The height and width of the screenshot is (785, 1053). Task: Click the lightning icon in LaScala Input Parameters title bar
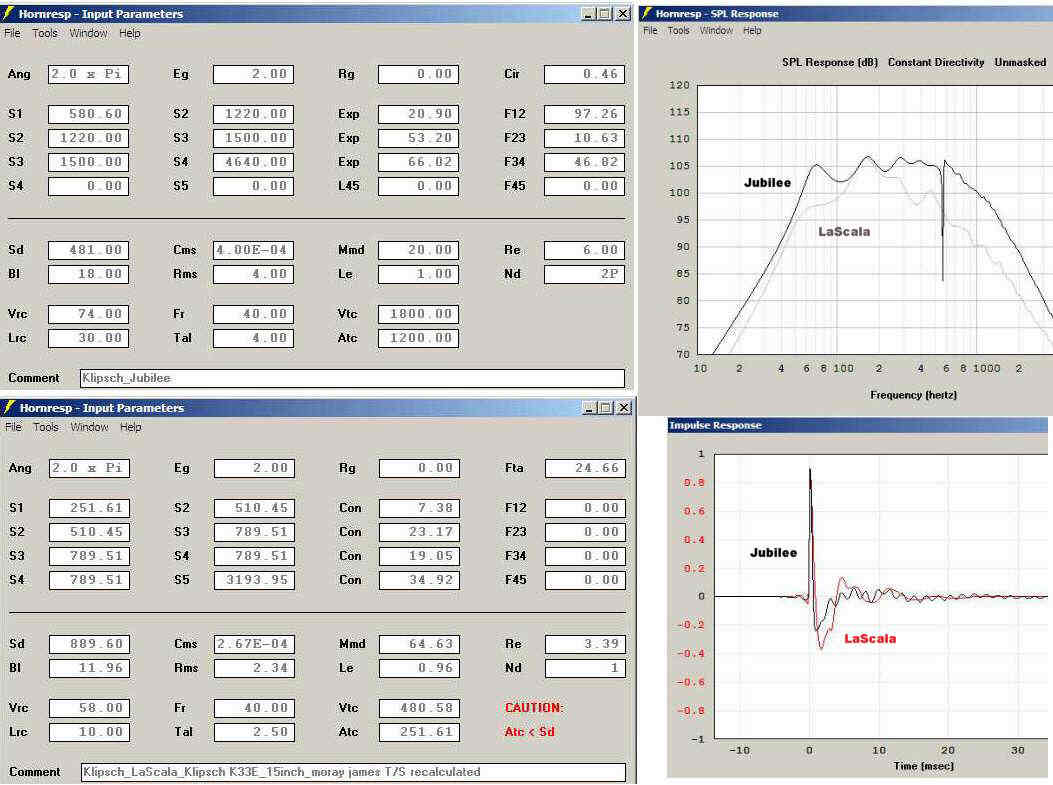9,407
